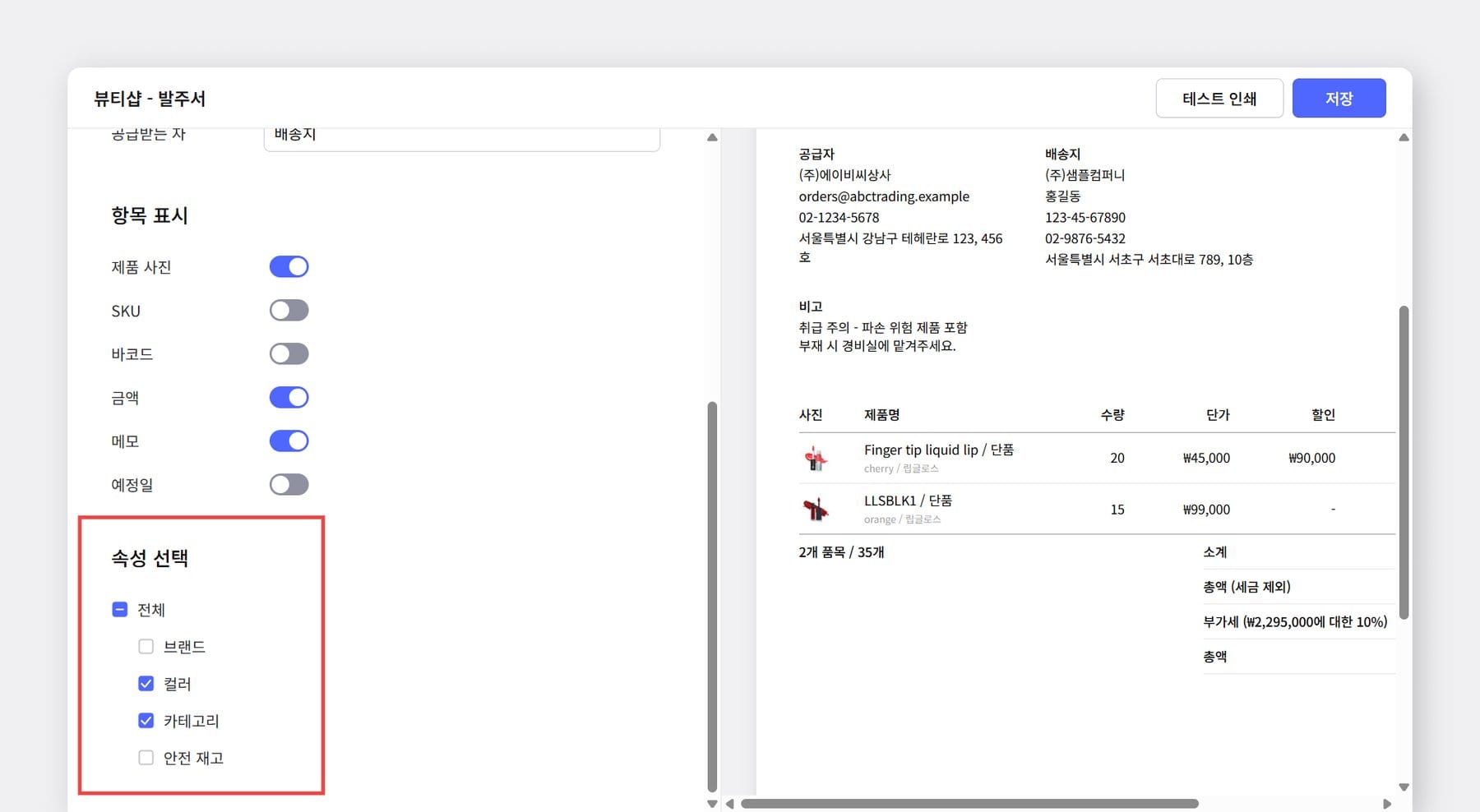1480x812 pixels.
Task: Turn off the 금액 toggle
Action: coord(289,397)
